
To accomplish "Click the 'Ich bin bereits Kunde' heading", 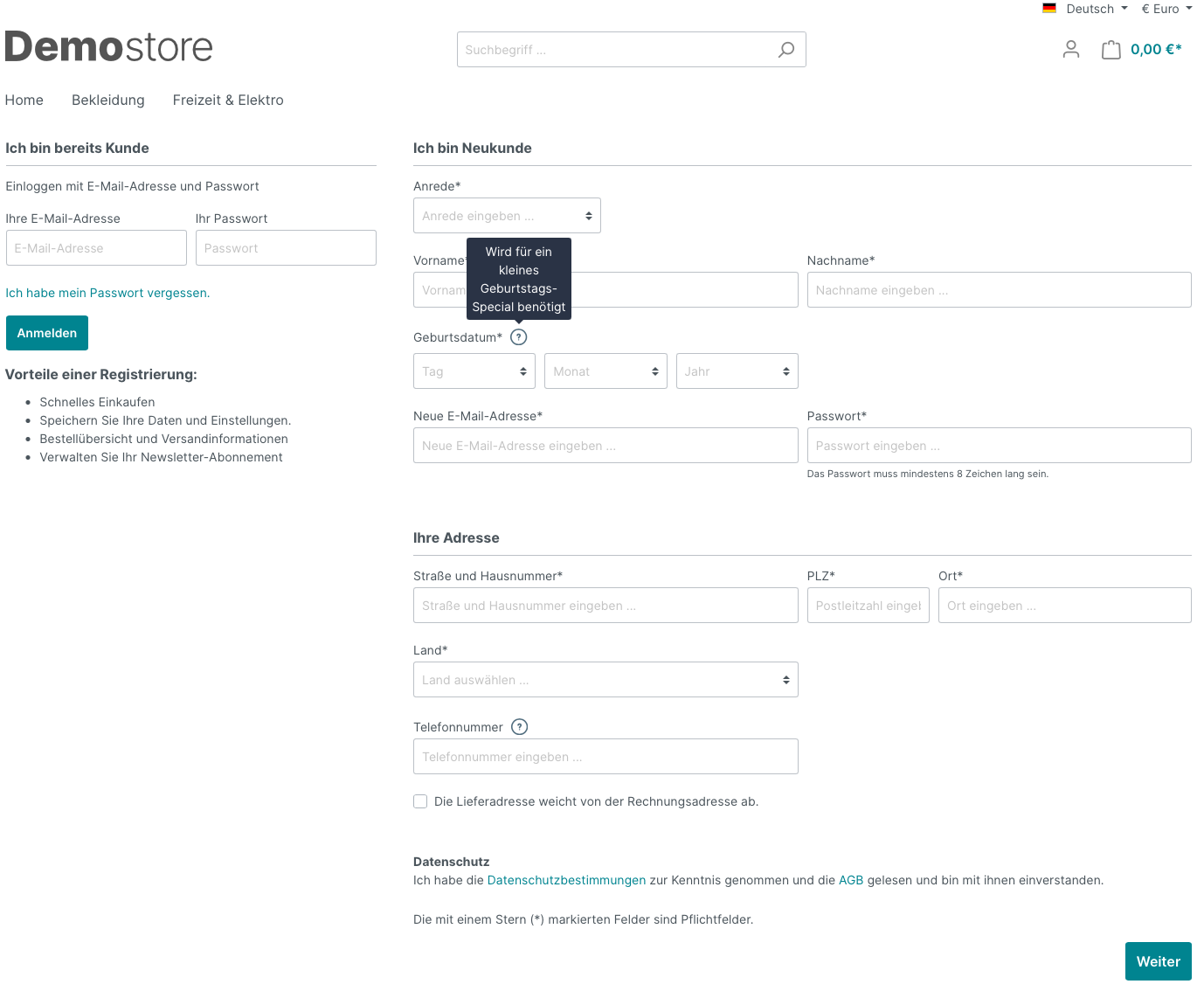I will coord(77,149).
